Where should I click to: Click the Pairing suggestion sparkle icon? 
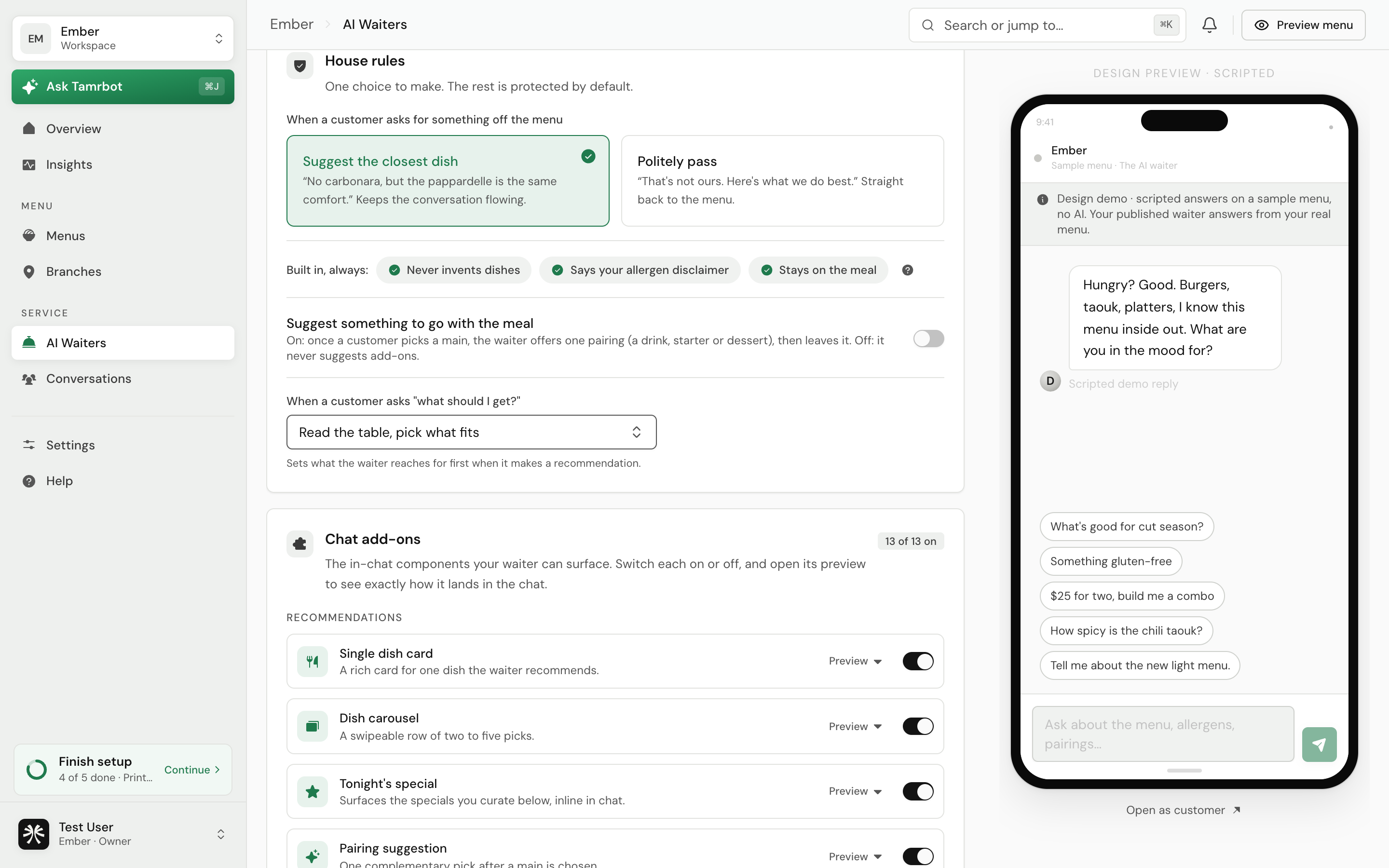tap(312, 856)
